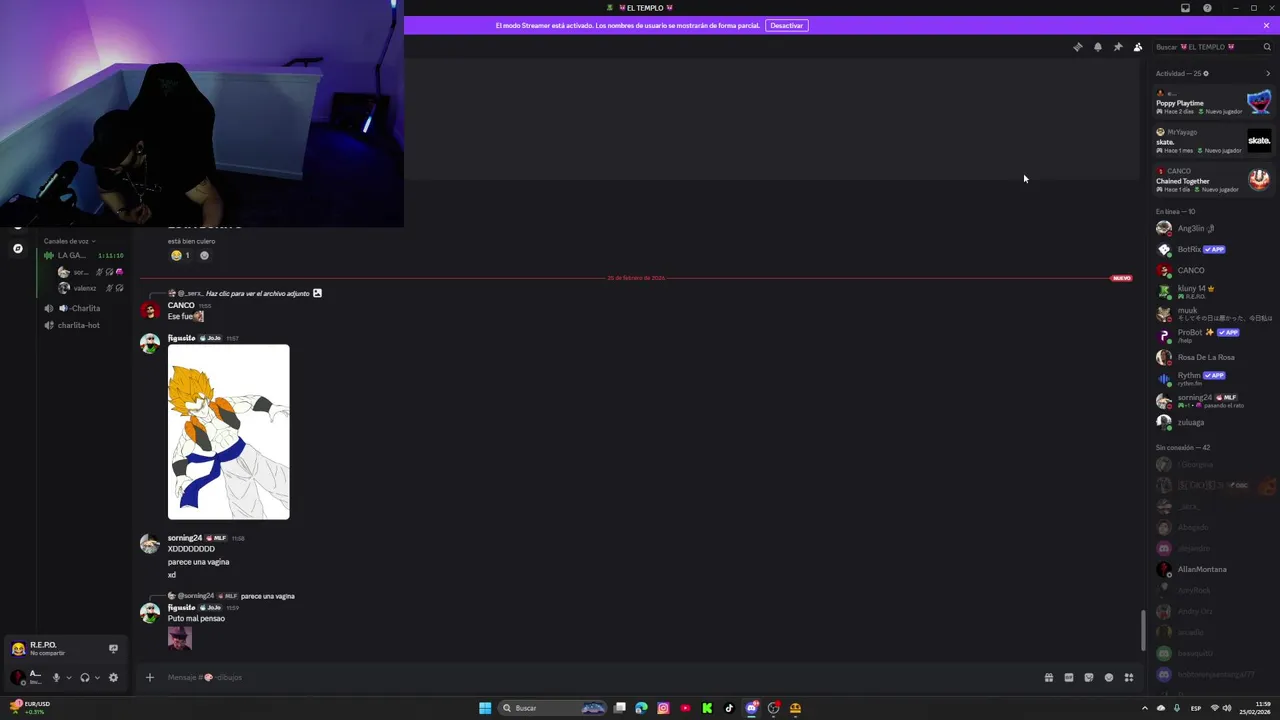
Task: Click Desactivar to turn off Streamer mode
Action: coord(786,25)
